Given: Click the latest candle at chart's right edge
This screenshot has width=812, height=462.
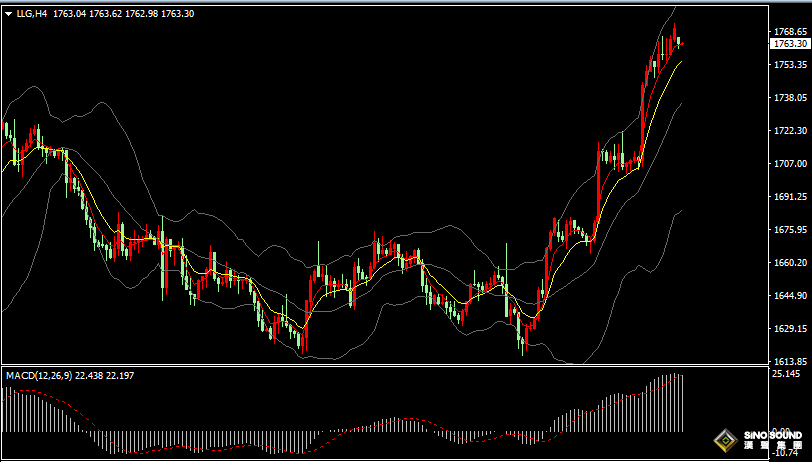Looking at the screenshot, I should click(681, 42).
